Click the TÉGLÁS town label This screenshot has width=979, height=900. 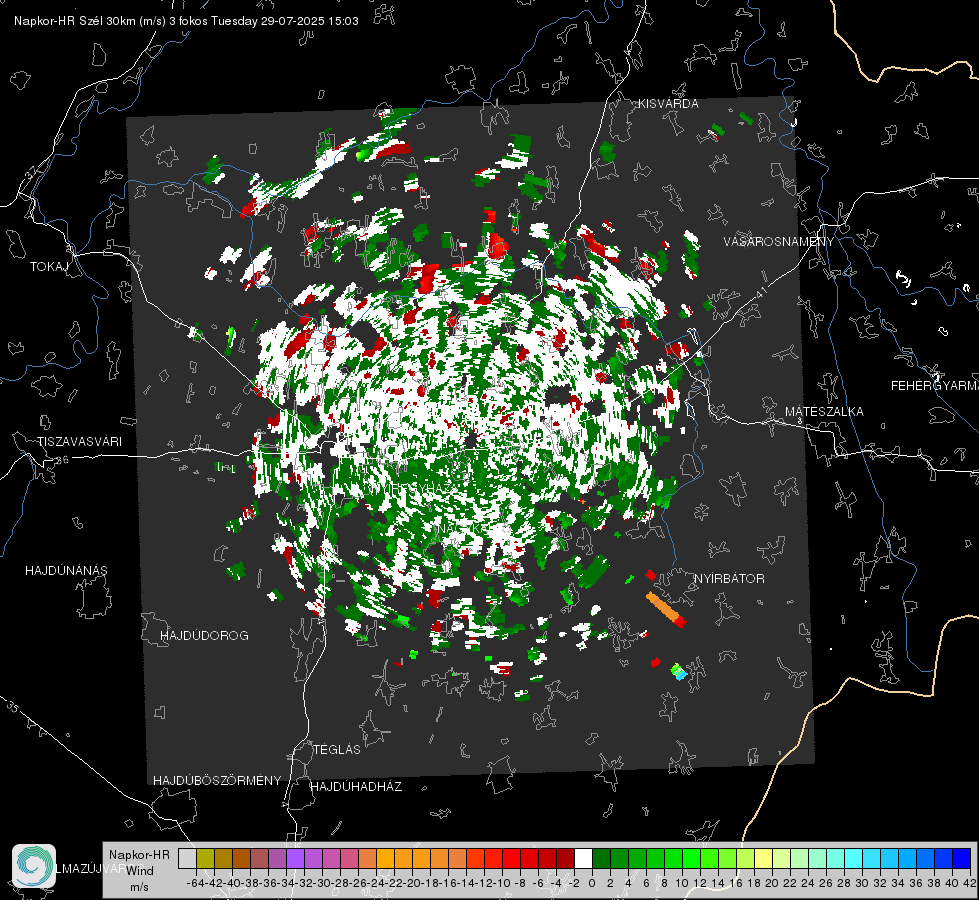pyautogui.click(x=337, y=750)
